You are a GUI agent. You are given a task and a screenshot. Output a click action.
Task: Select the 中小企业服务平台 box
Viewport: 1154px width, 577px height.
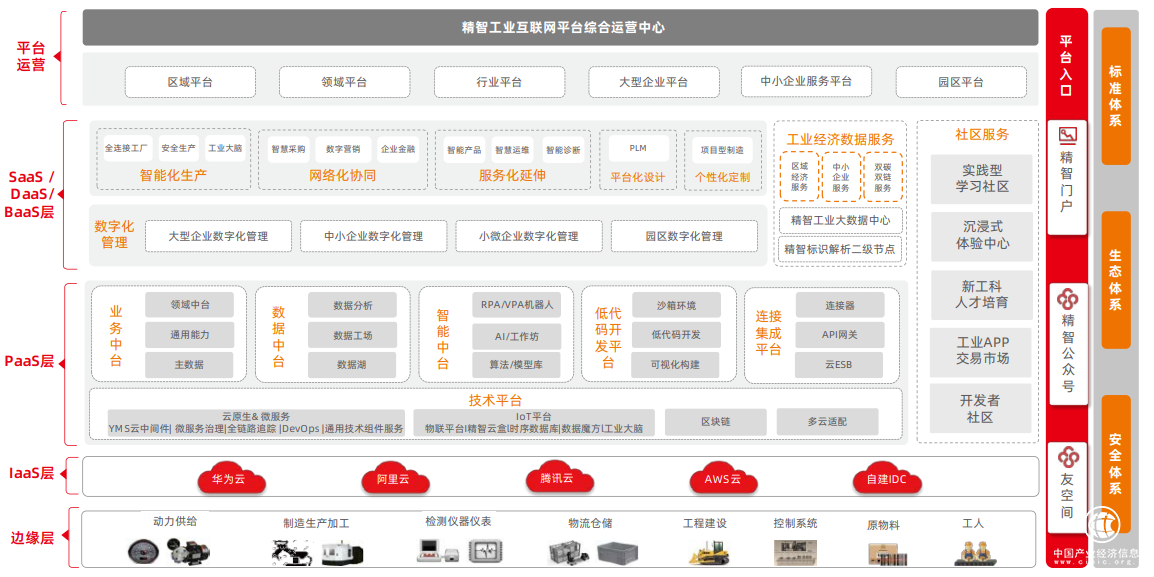(x=806, y=81)
